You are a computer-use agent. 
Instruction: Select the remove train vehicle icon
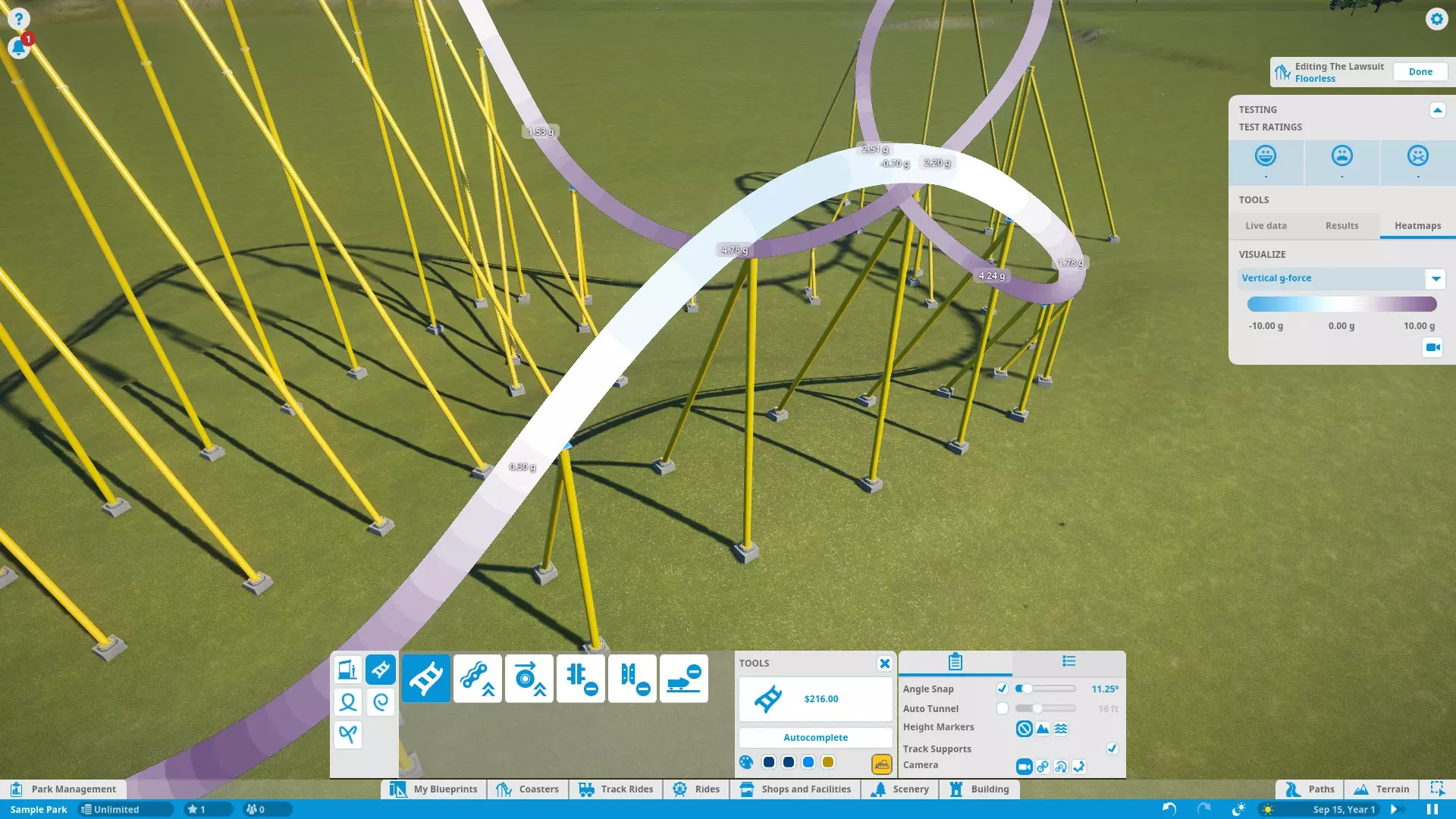coord(683,677)
